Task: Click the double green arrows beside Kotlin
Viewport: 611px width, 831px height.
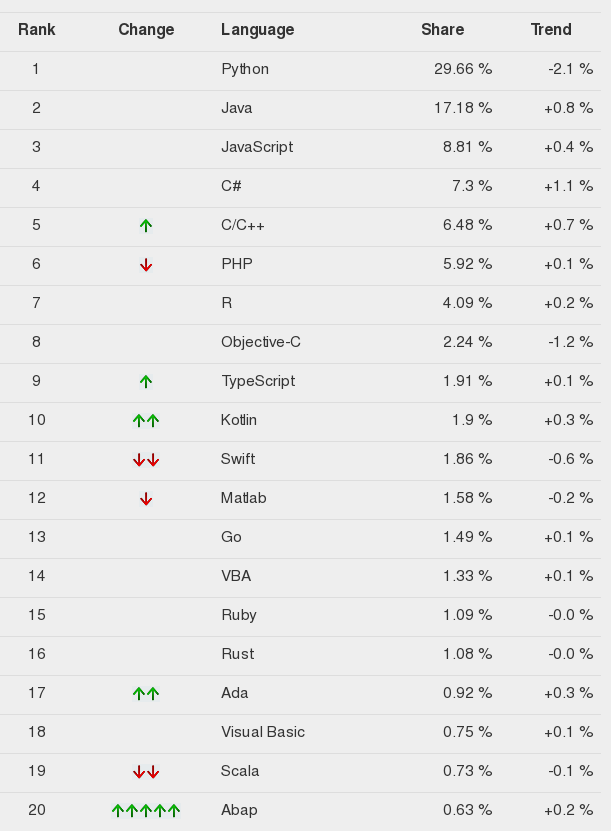Action: pyautogui.click(x=146, y=421)
